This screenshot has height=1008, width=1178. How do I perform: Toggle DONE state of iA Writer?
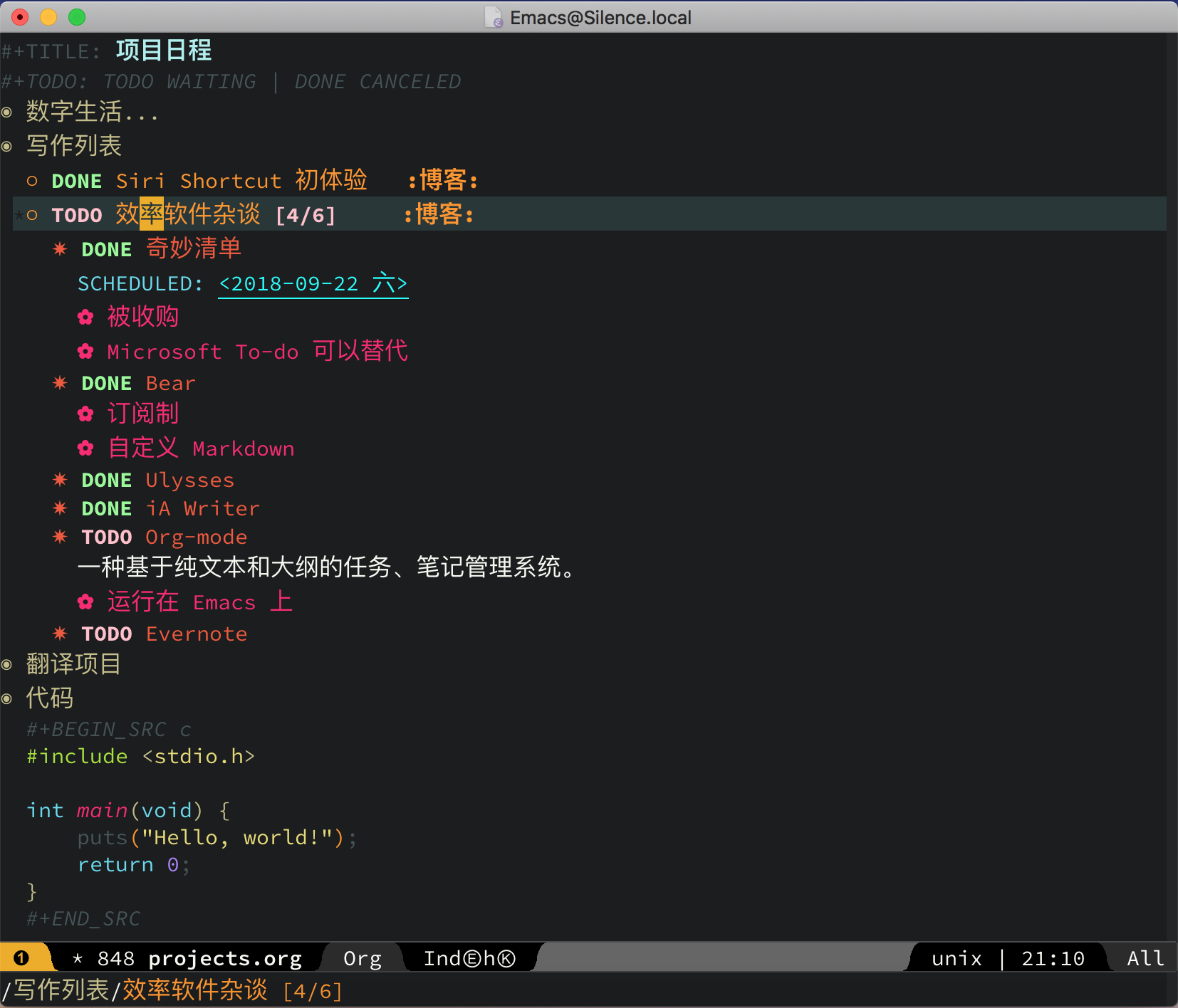tap(107, 508)
